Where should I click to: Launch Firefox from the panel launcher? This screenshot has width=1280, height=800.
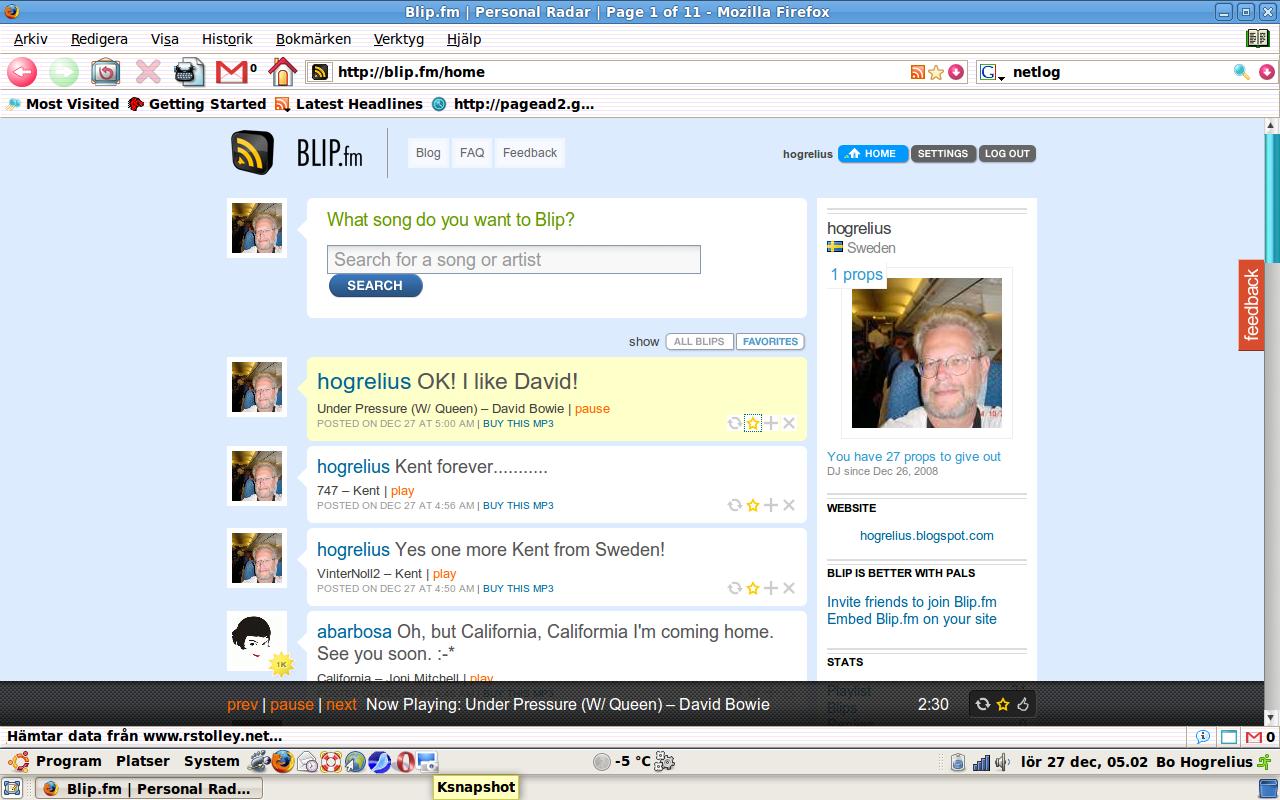[x=284, y=762]
